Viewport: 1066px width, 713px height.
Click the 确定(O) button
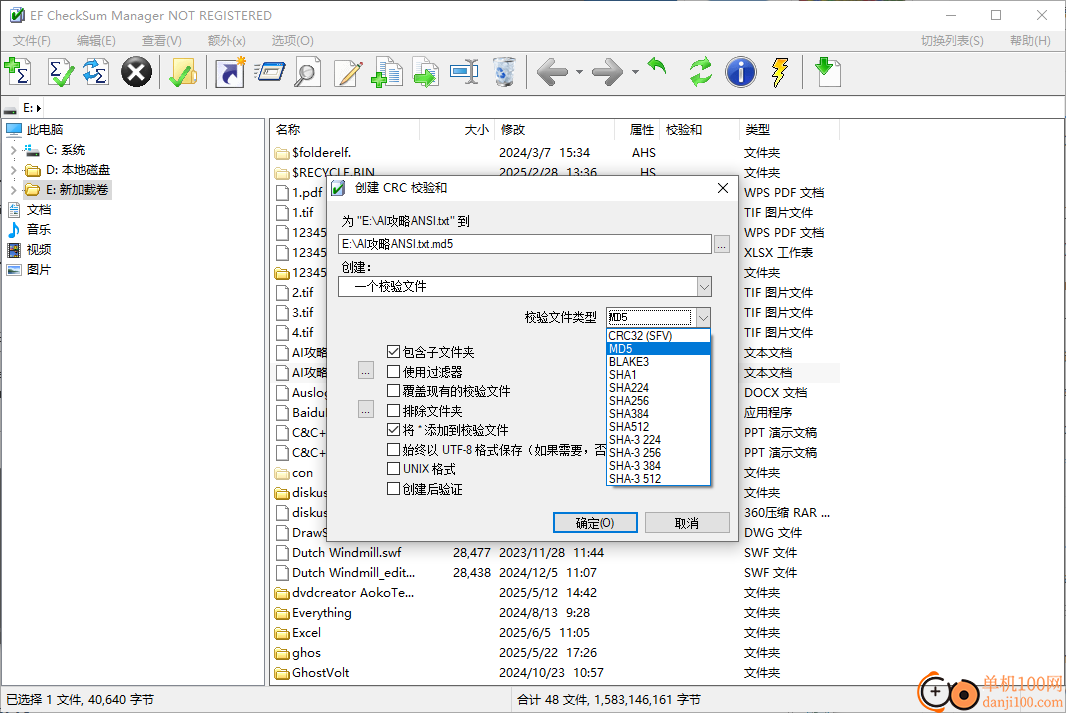(595, 523)
